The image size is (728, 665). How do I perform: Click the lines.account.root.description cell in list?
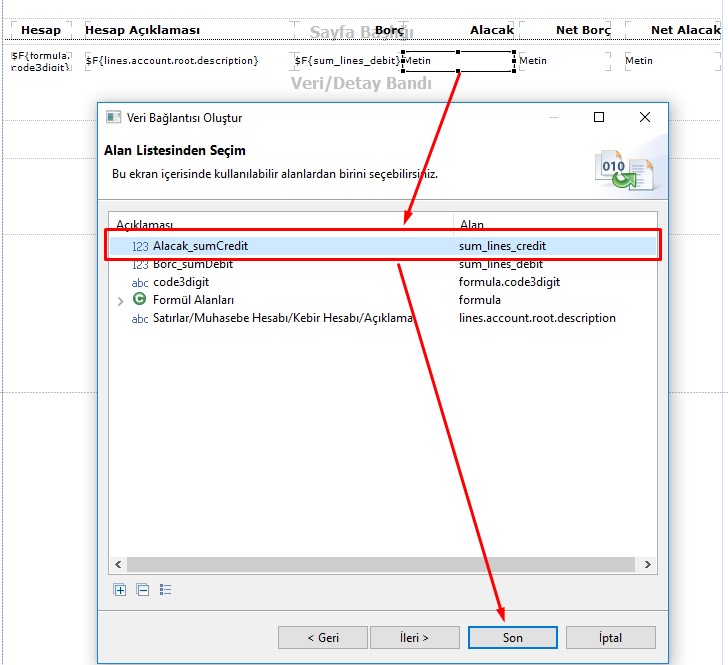(537, 318)
